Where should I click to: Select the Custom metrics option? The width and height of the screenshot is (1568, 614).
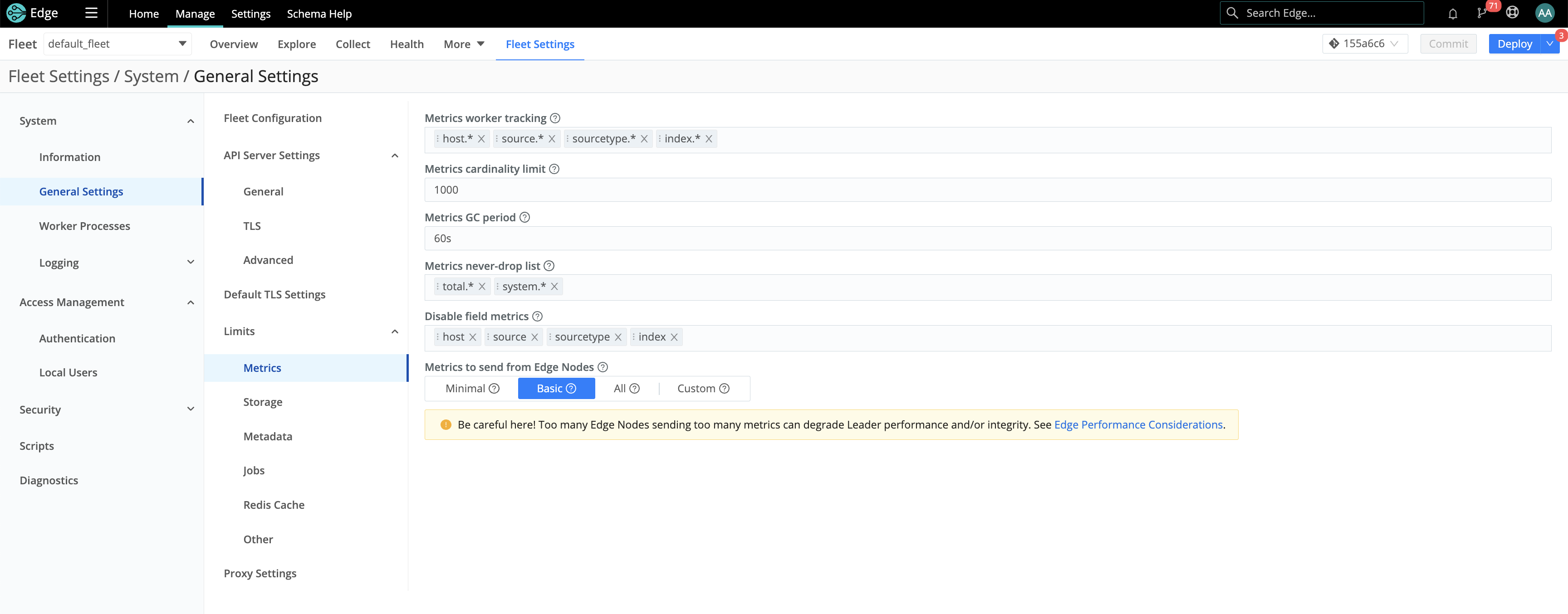696,389
